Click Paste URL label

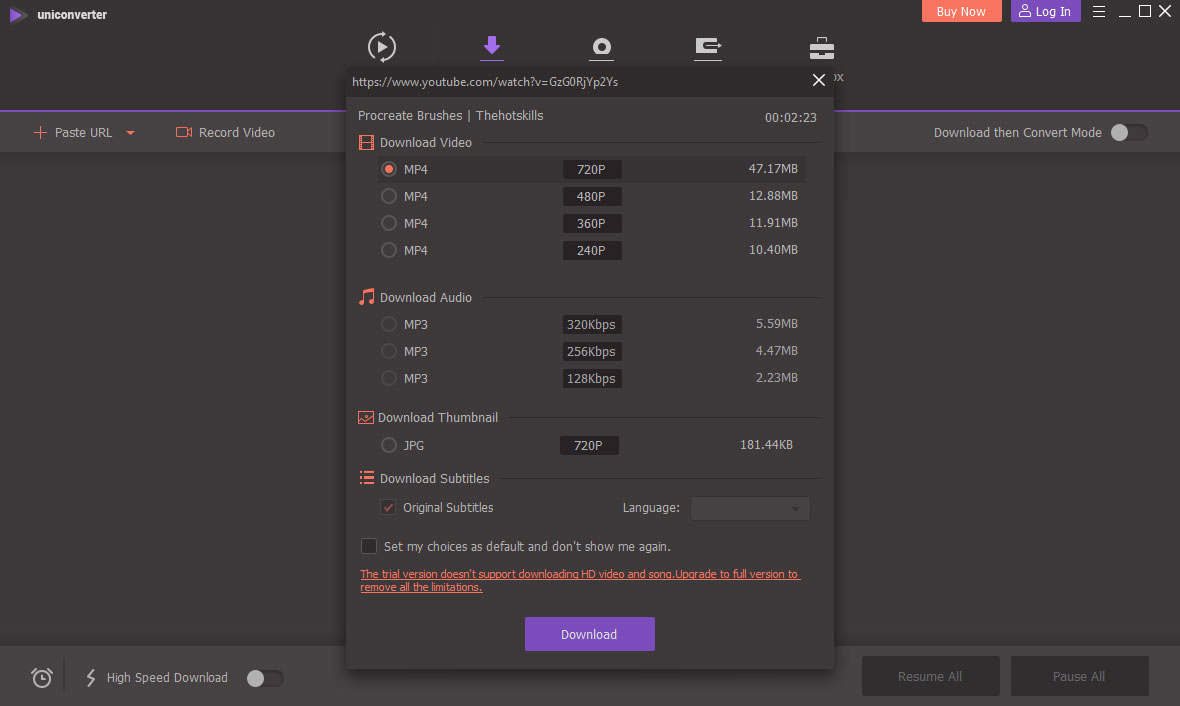[84, 132]
